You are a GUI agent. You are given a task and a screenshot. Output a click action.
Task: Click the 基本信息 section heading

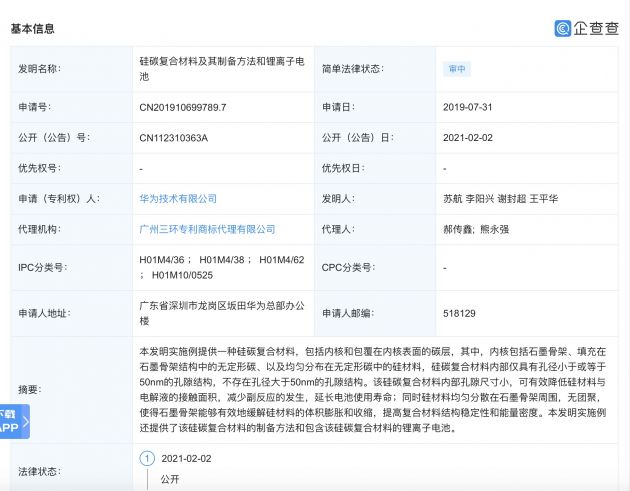(x=33, y=29)
